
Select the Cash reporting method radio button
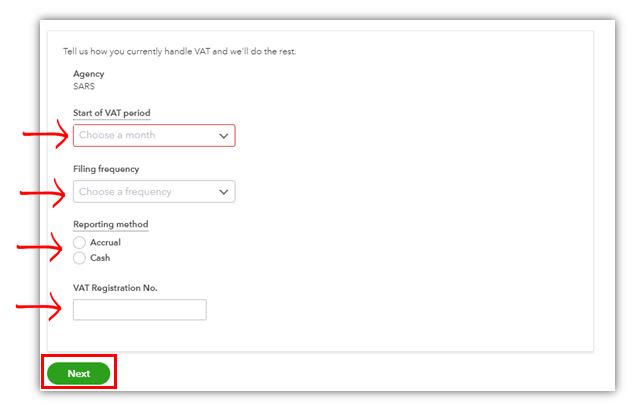(79, 258)
